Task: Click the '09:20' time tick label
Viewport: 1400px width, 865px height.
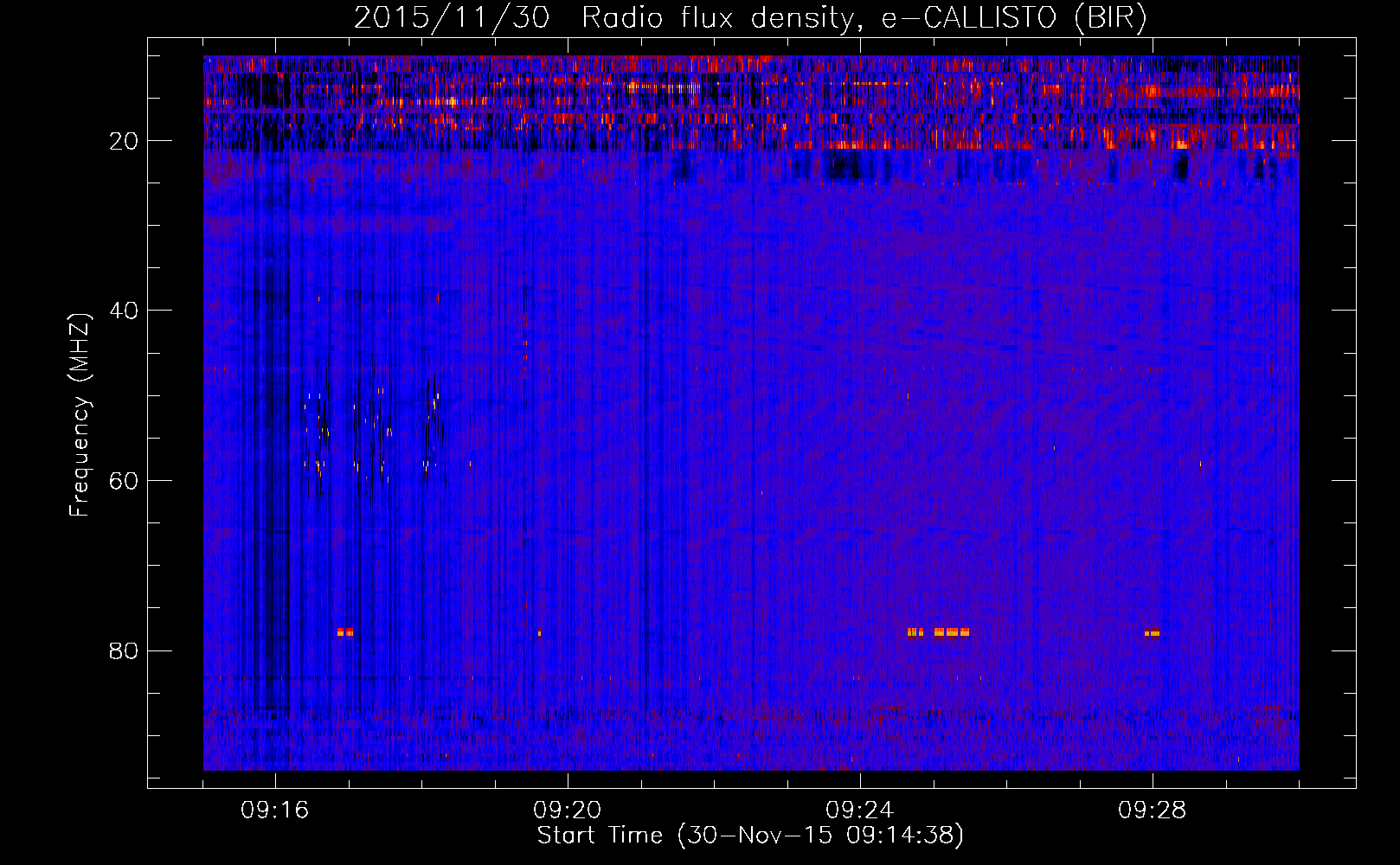Action: (x=568, y=811)
